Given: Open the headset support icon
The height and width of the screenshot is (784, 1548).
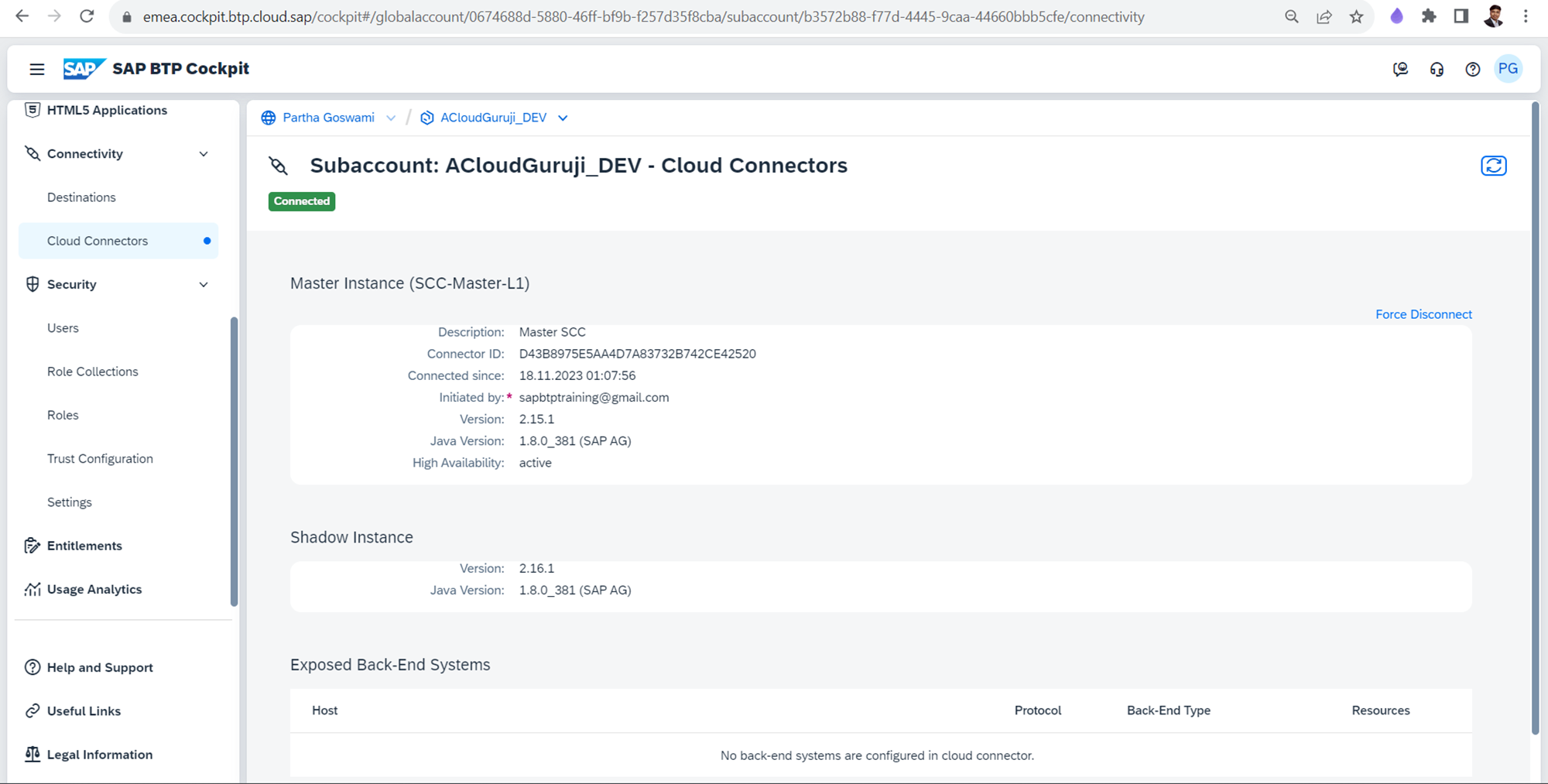Looking at the screenshot, I should pos(1437,69).
